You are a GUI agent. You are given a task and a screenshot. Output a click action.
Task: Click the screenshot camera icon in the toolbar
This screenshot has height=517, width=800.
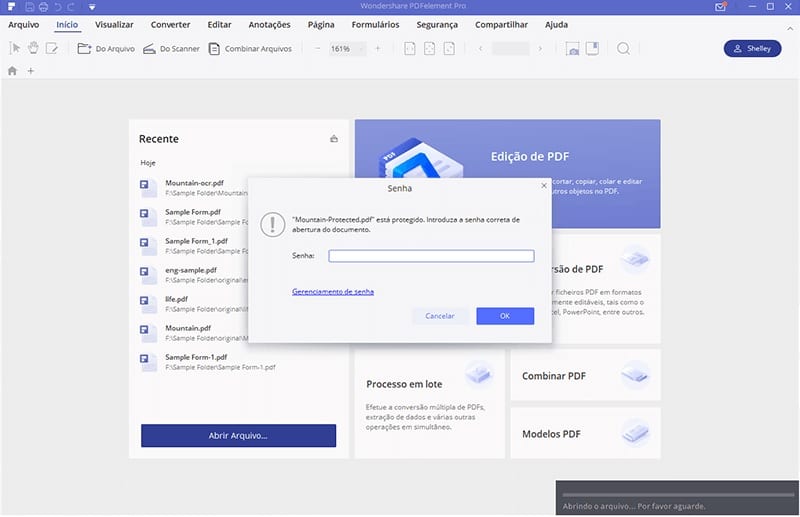(x=572, y=48)
